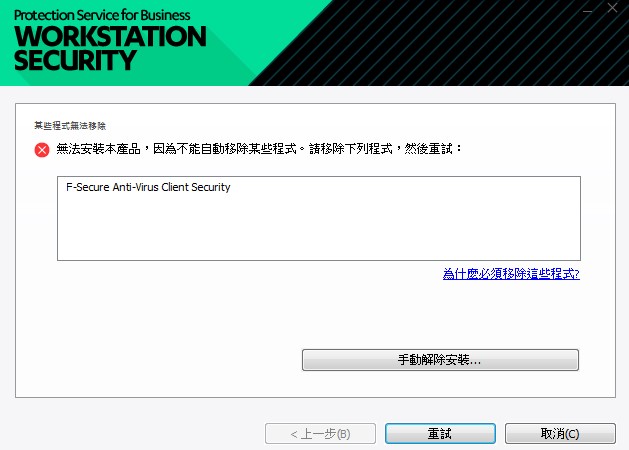The width and height of the screenshot is (629, 450).
Task: Minimize the installer window
Action: click(x=587, y=10)
